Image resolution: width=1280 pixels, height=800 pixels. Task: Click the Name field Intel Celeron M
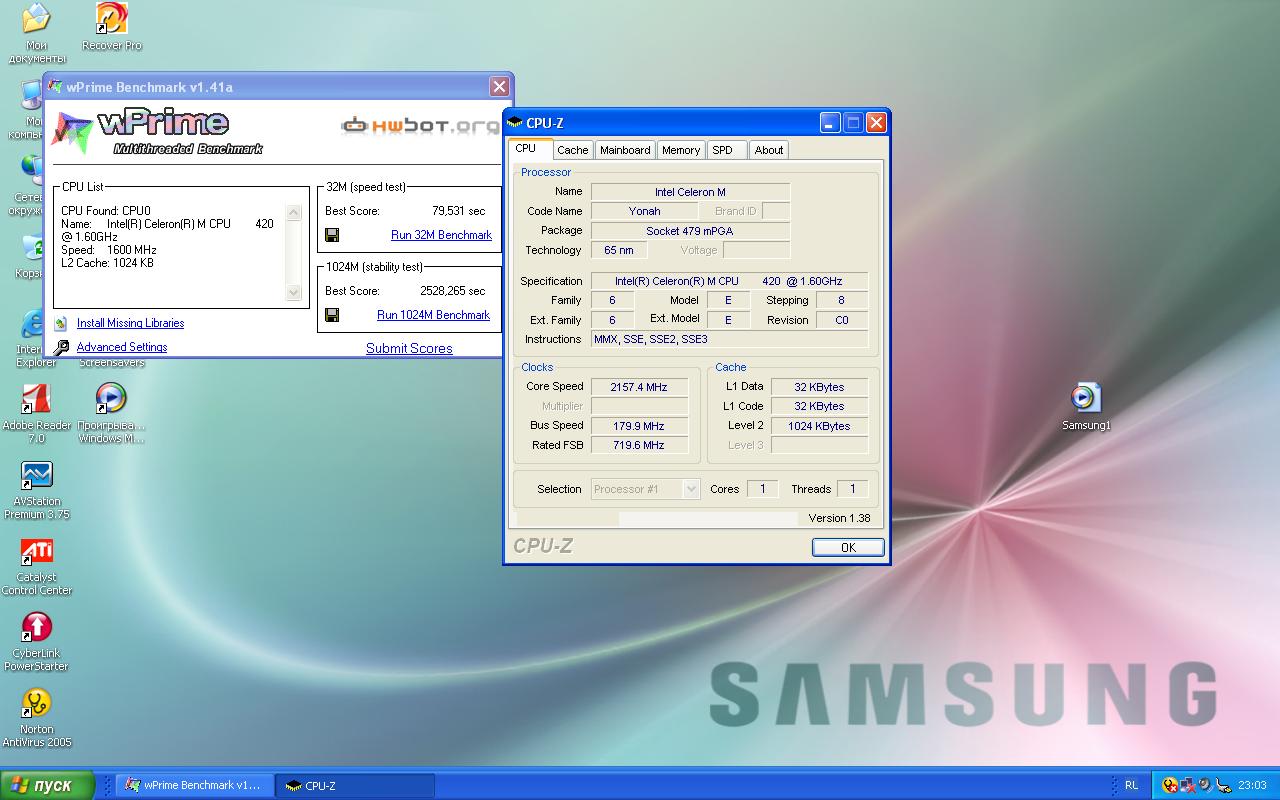click(x=690, y=192)
